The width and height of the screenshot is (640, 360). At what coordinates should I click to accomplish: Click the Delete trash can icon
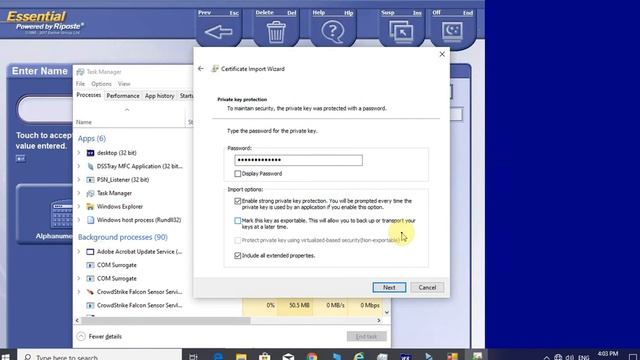276,32
